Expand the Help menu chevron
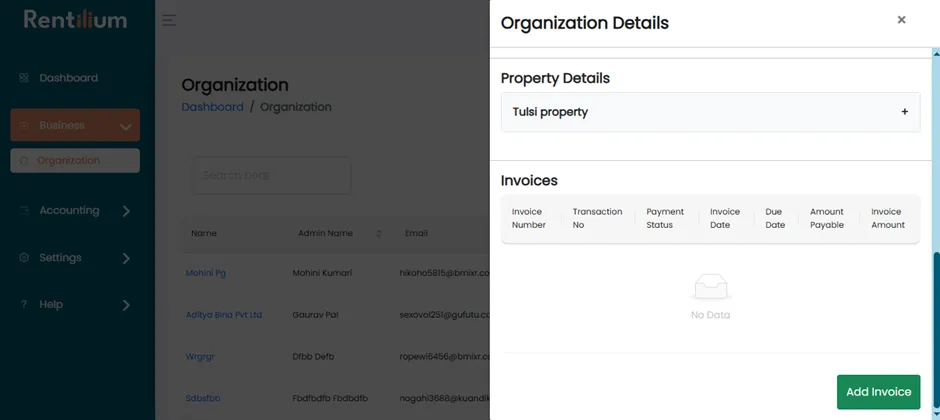940x420 pixels. click(x=126, y=305)
